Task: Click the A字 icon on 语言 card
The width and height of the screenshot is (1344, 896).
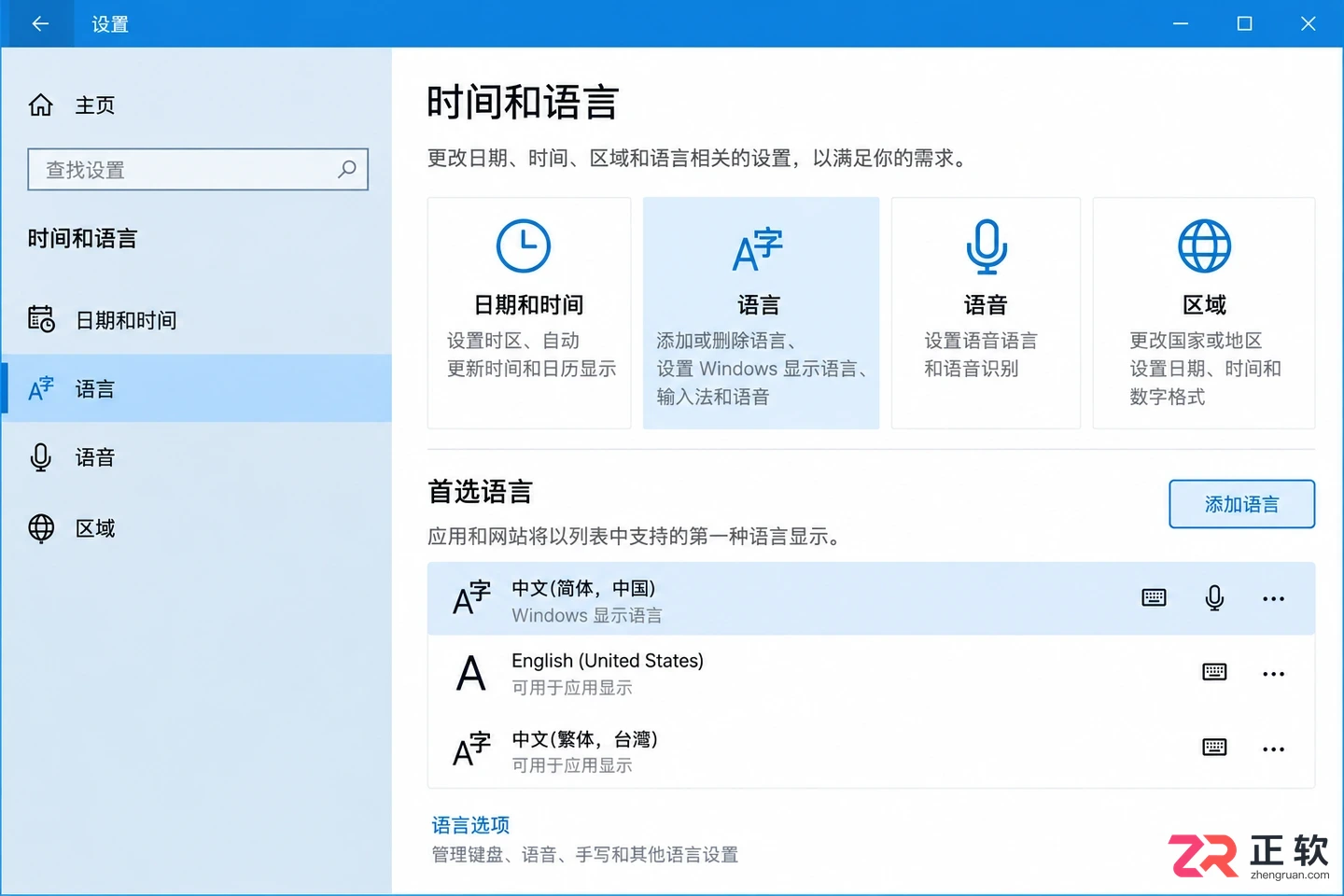Action: [x=758, y=249]
